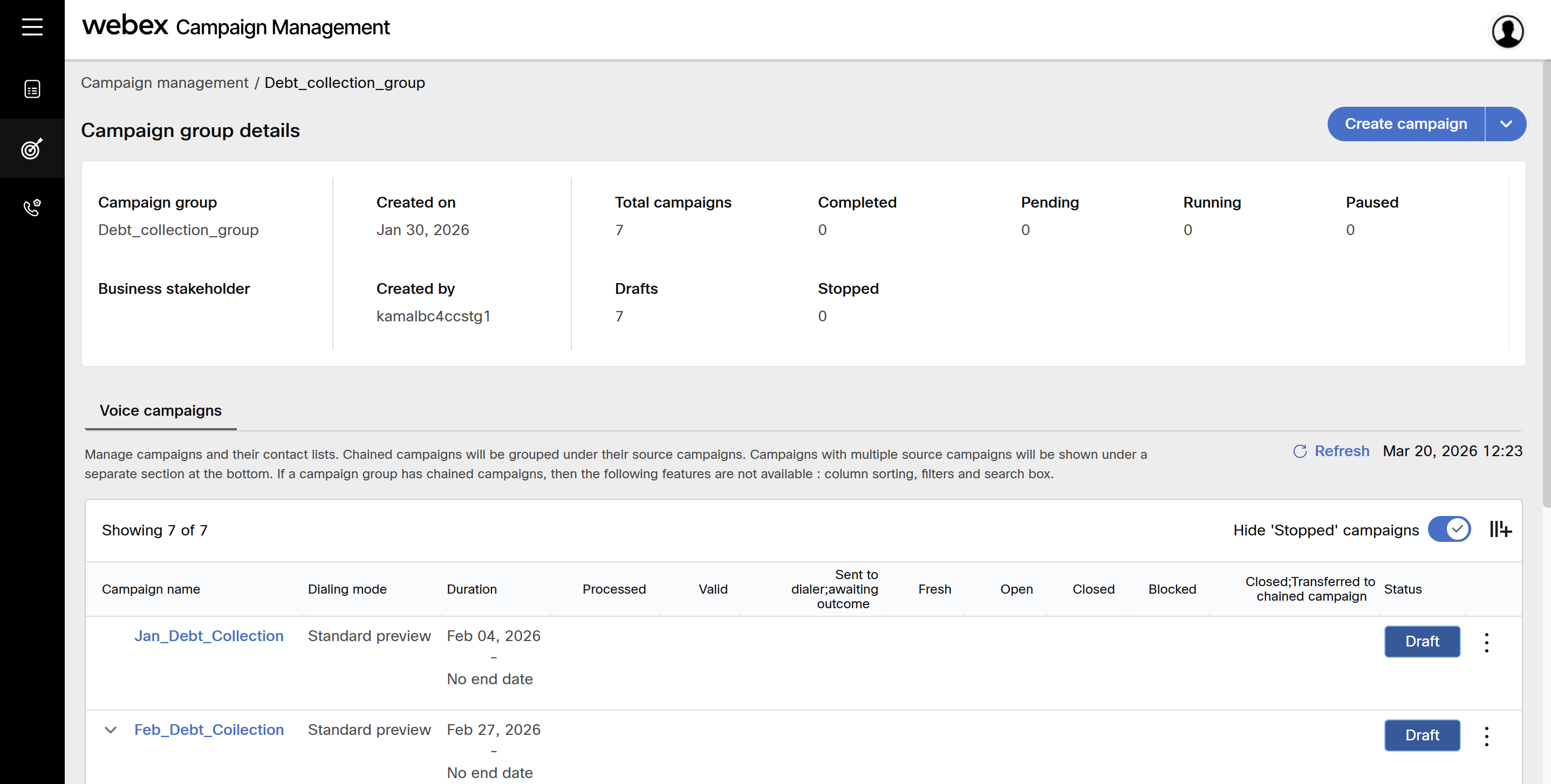Go to the Campaign management breadcrumb
The width and height of the screenshot is (1551, 784).
pos(165,82)
